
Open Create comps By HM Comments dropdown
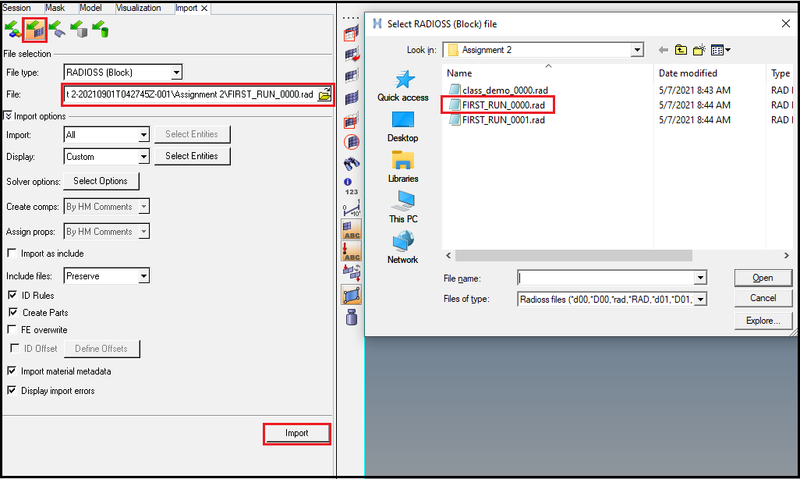(x=144, y=207)
